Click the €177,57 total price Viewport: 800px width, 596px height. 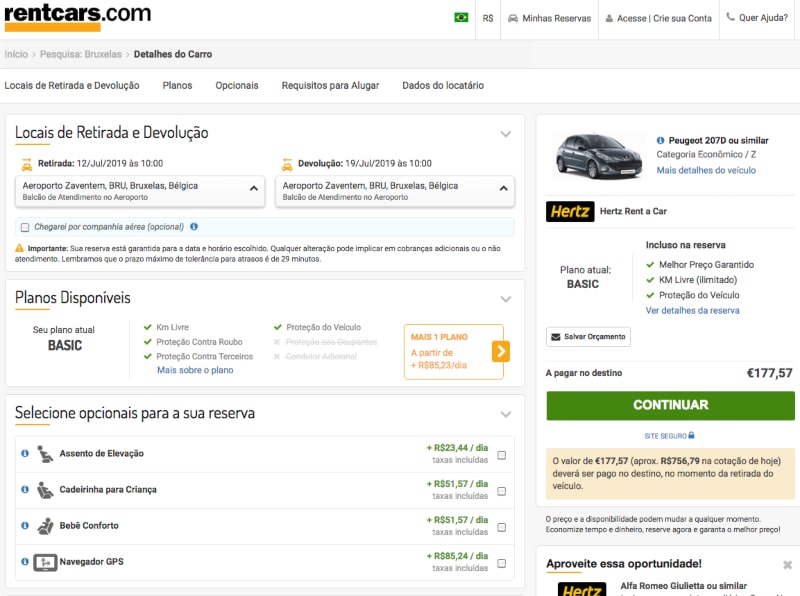(x=769, y=373)
